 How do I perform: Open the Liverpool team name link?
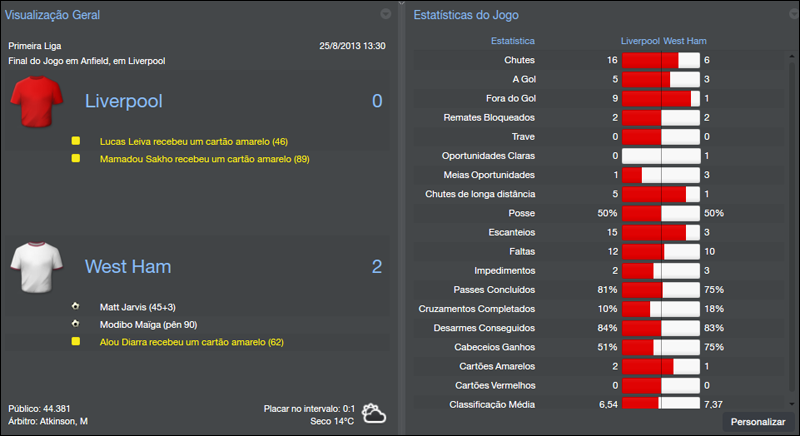click(123, 101)
